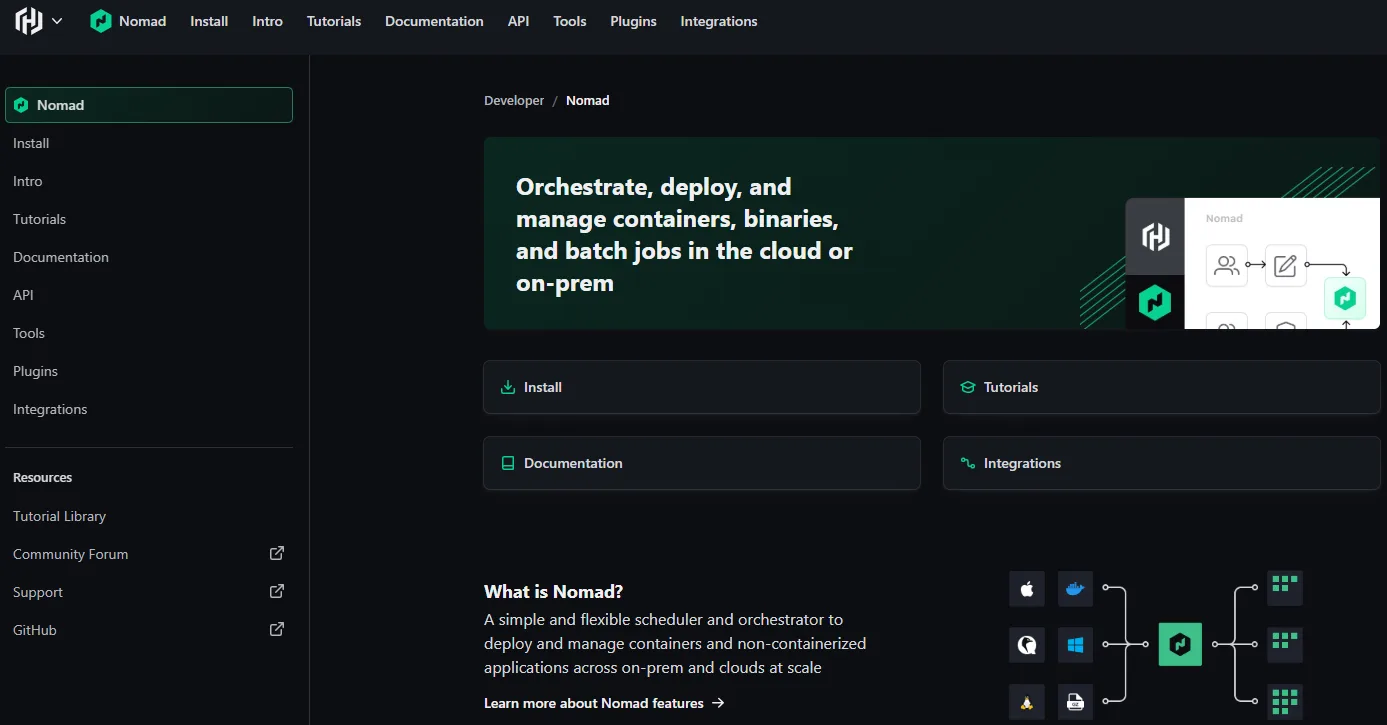
Task: Click black Nomad logo tile in hero image
Action: click(x=1155, y=302)
